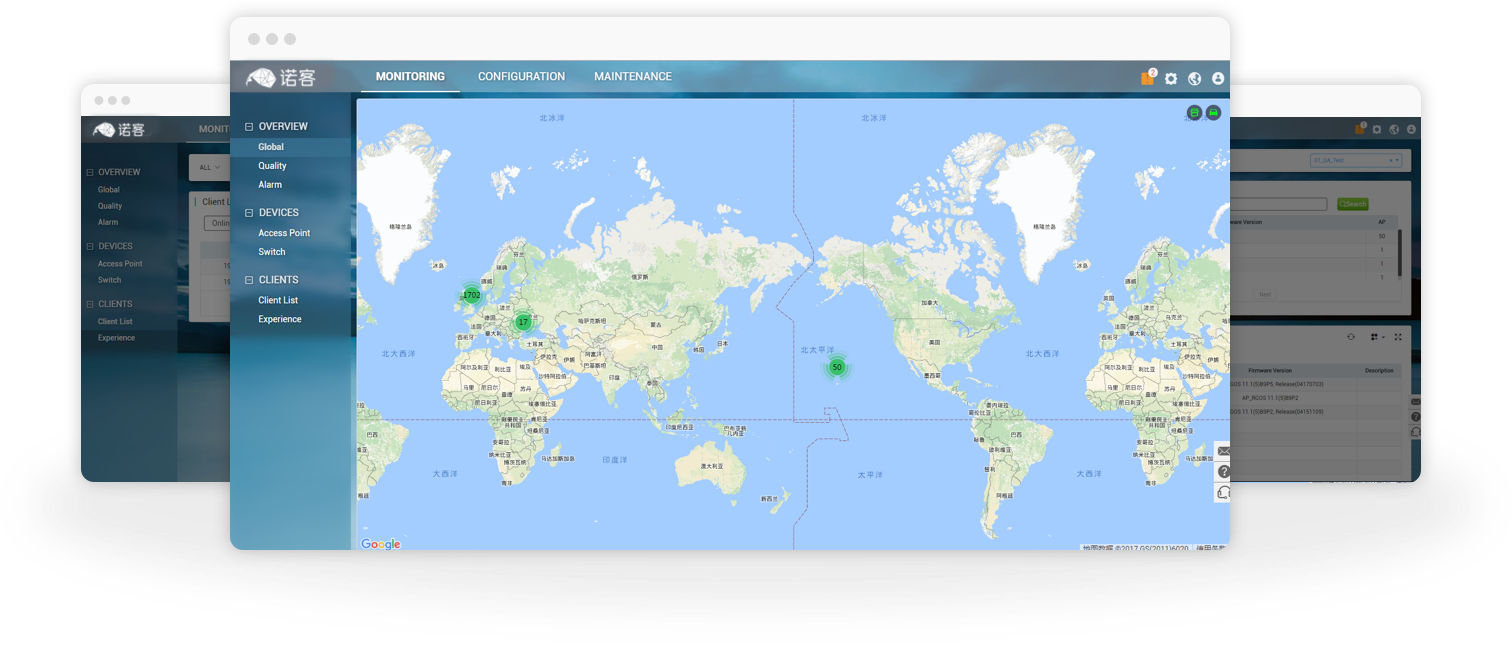1512x645 pixels.
Task: Click AP column header in right background window
Action: pos(1381,222)
